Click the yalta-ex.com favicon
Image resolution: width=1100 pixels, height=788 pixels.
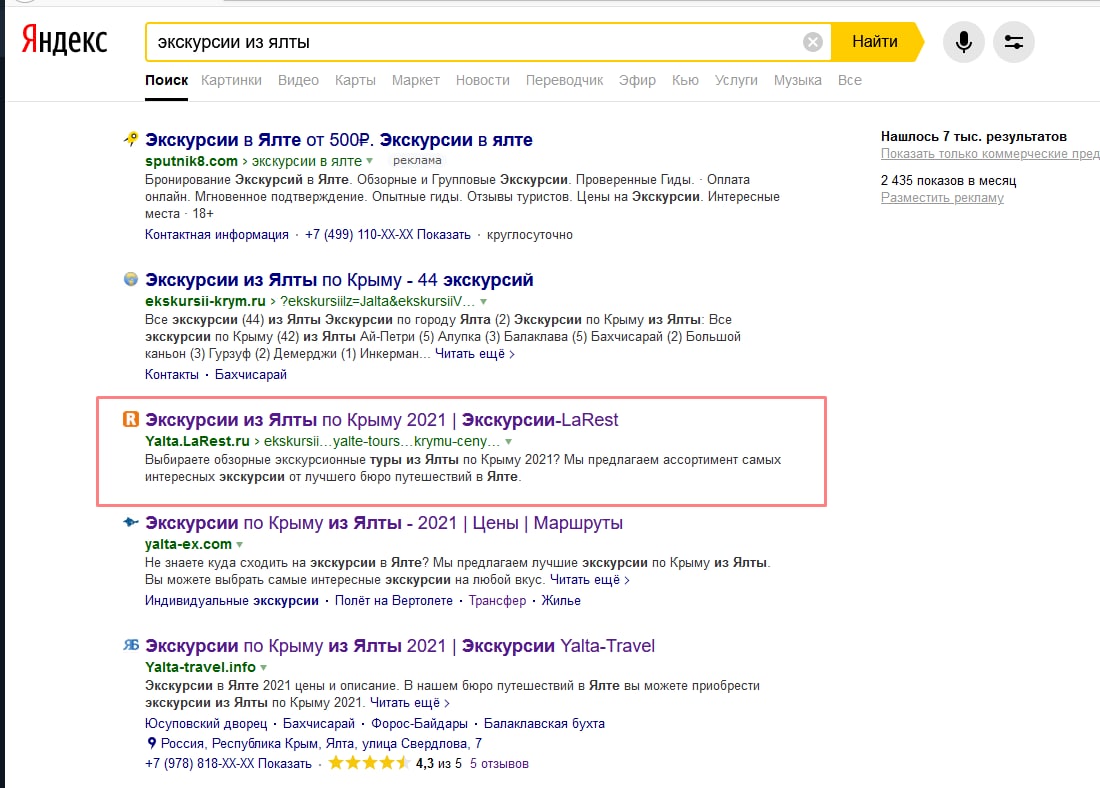tap(130, 522)
